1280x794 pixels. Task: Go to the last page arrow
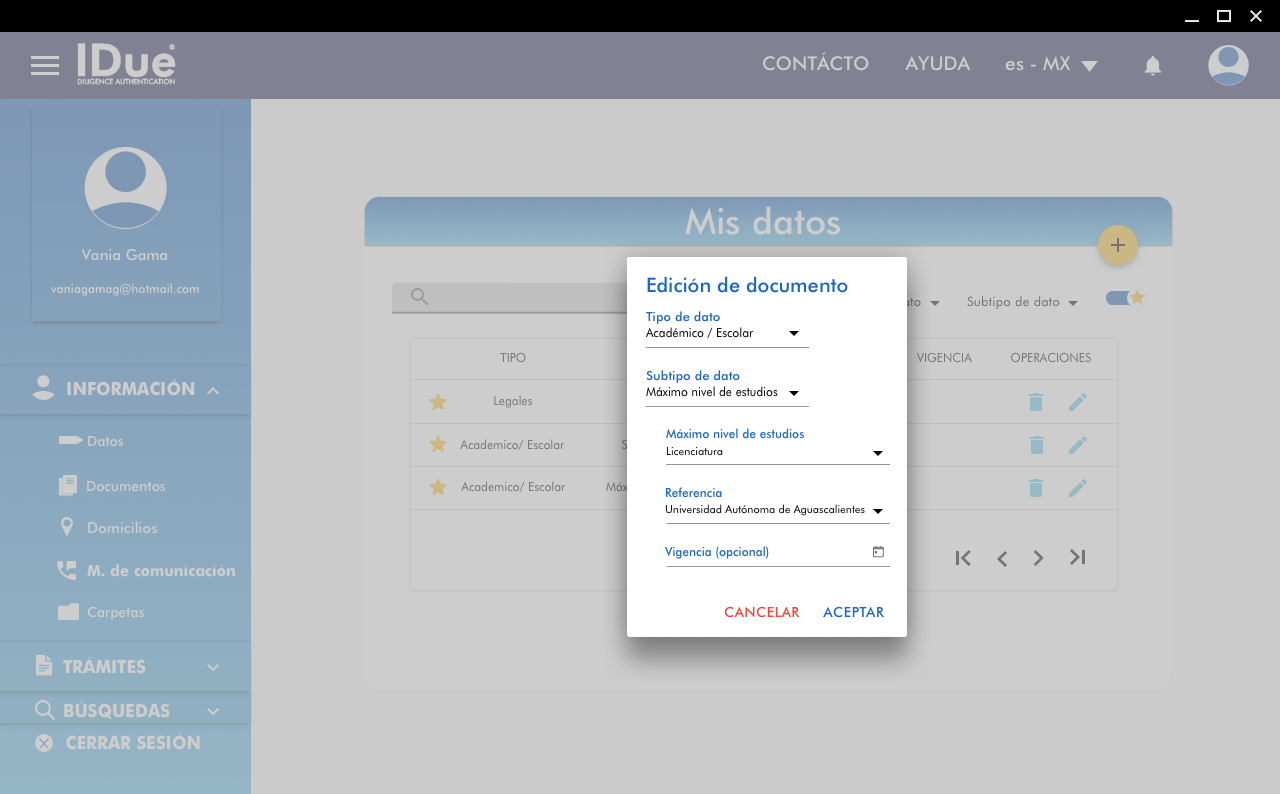(x=1077, y=558)
